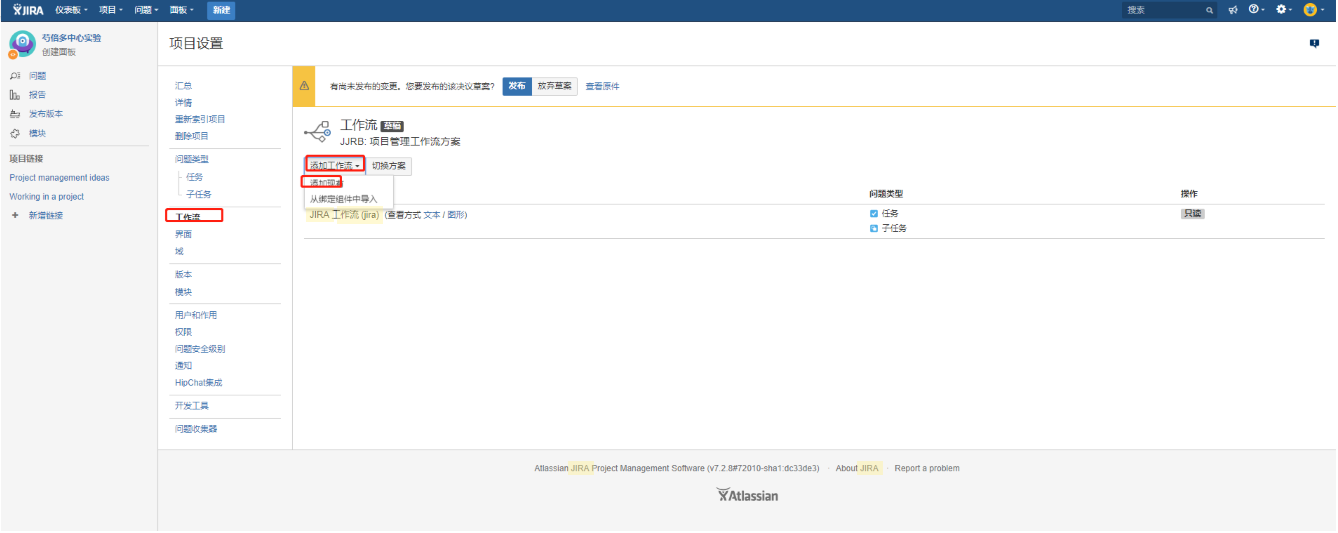1338x533 pixels.
Task: Open the 问题 dropdown in top navigation bar
Action: 147,9
